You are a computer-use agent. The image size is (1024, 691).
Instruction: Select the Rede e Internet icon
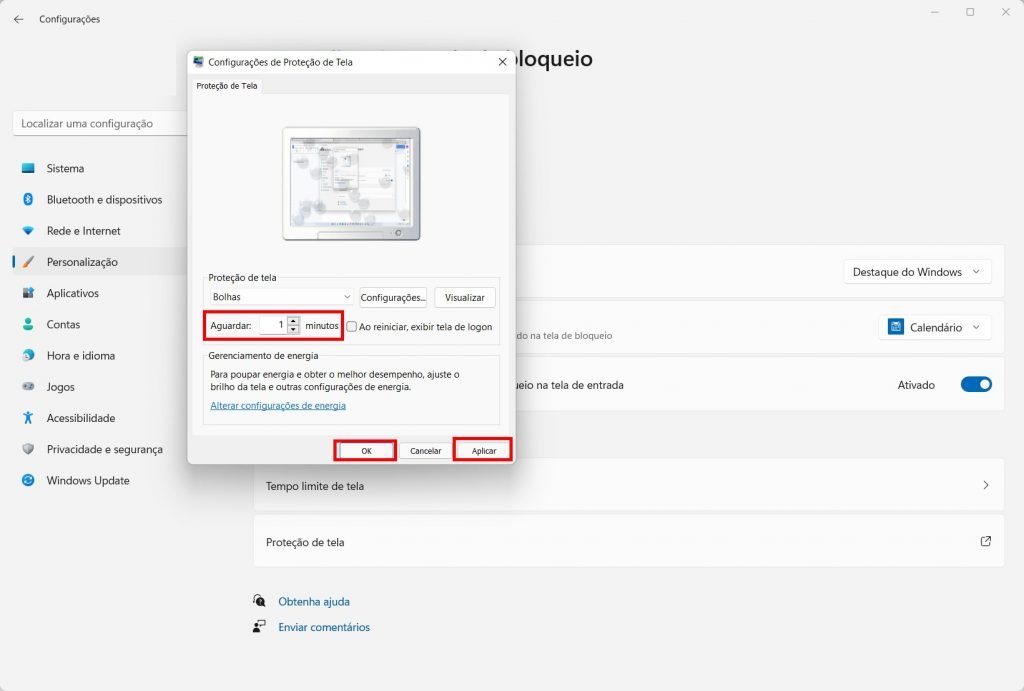click(x=28, y=231)
